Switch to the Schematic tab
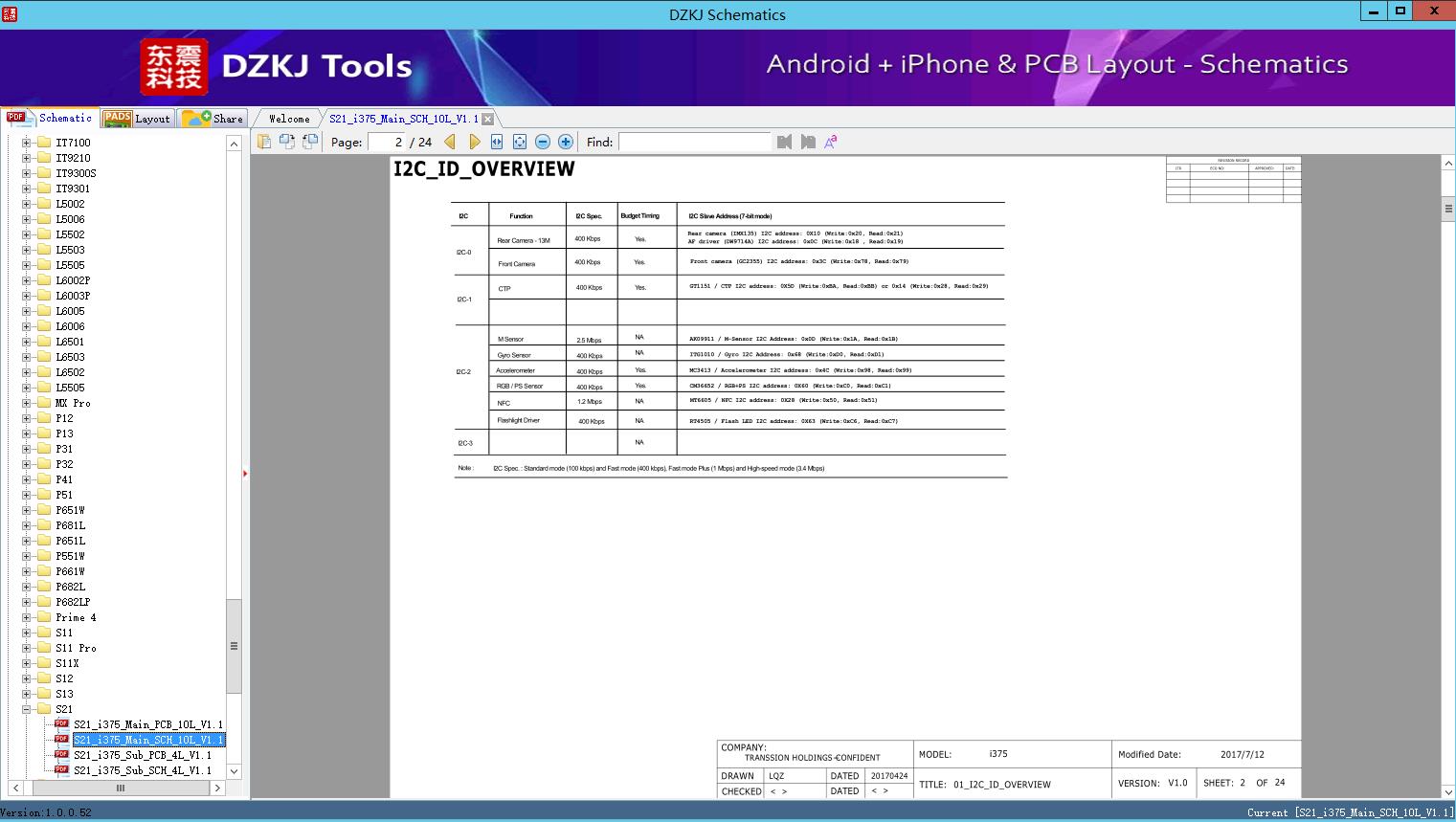Image resolution: width=1456 pixels, height=822 pixels. tap(50, 118)
